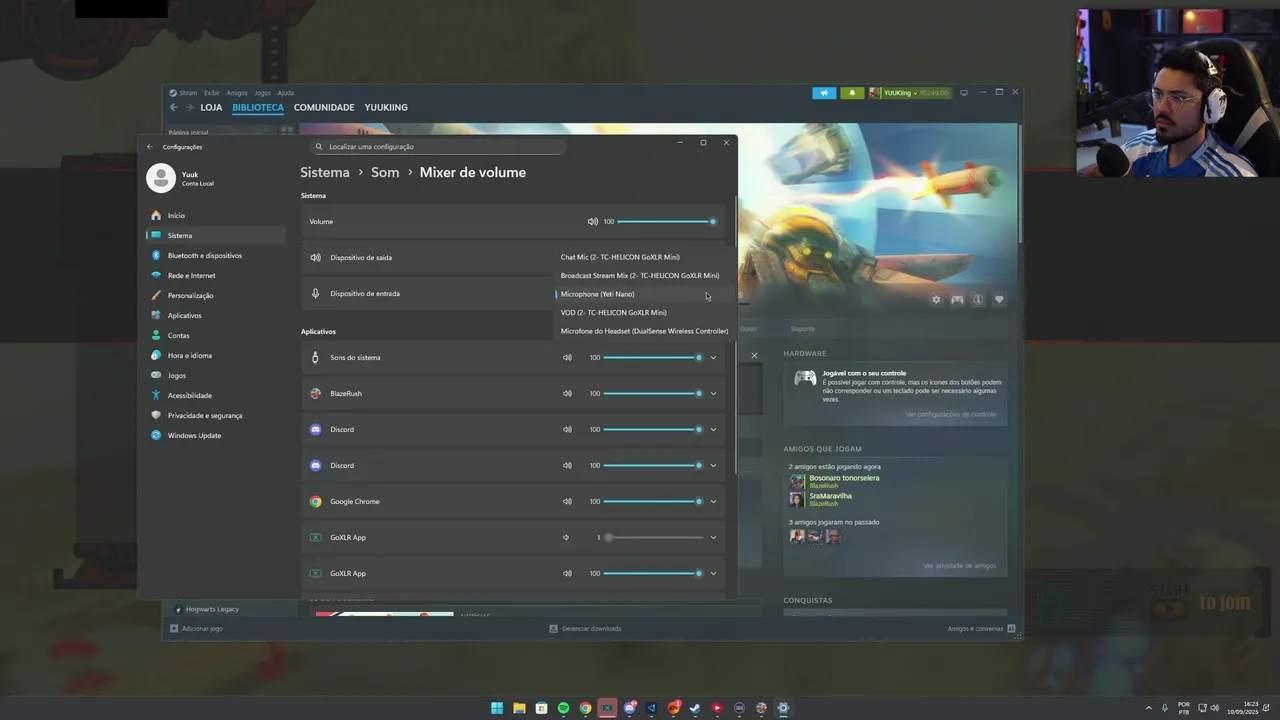Expand options for GoXLR App at volume 1
1280x720 pixels.
pos(713,537)
